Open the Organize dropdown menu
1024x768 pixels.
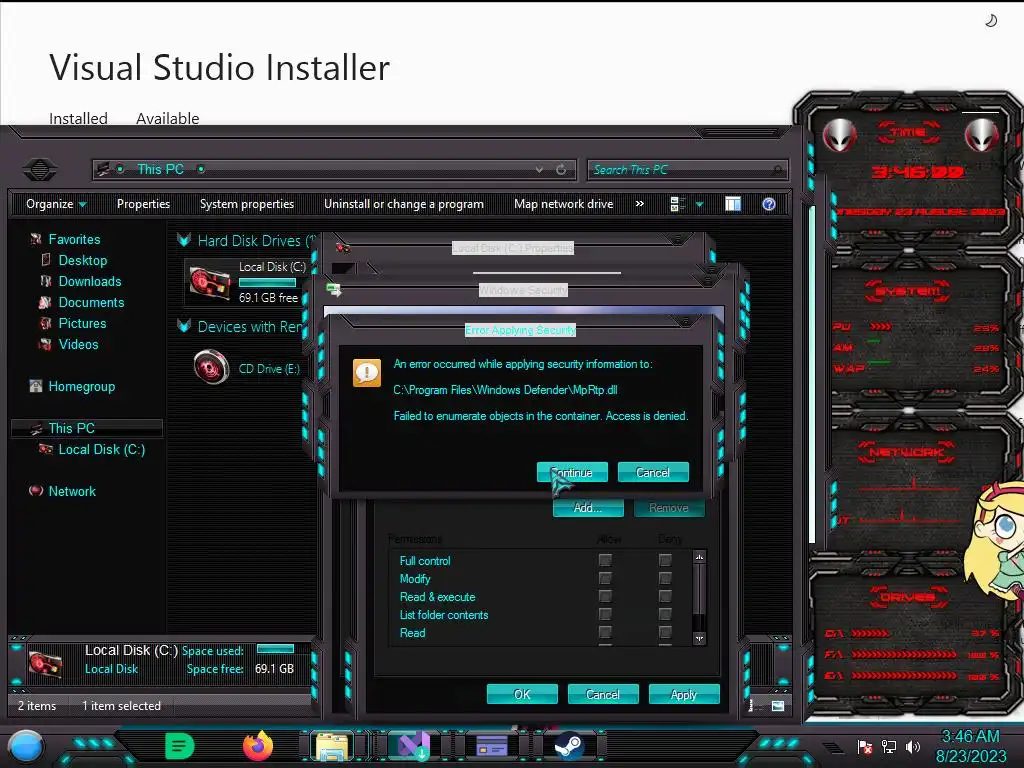56,204
